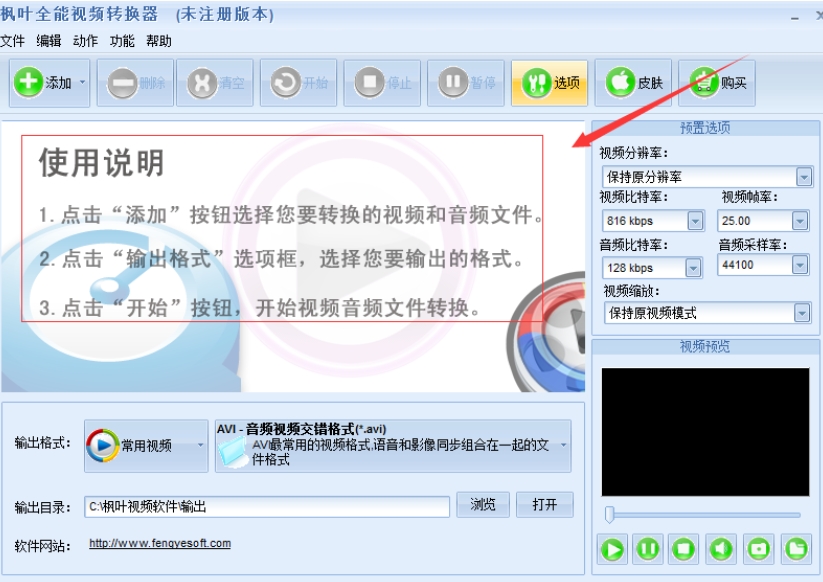Expand the 视频比特率 dropdown showing 816 kbps
Screen dimensions: 823x582
click(695, 221)
